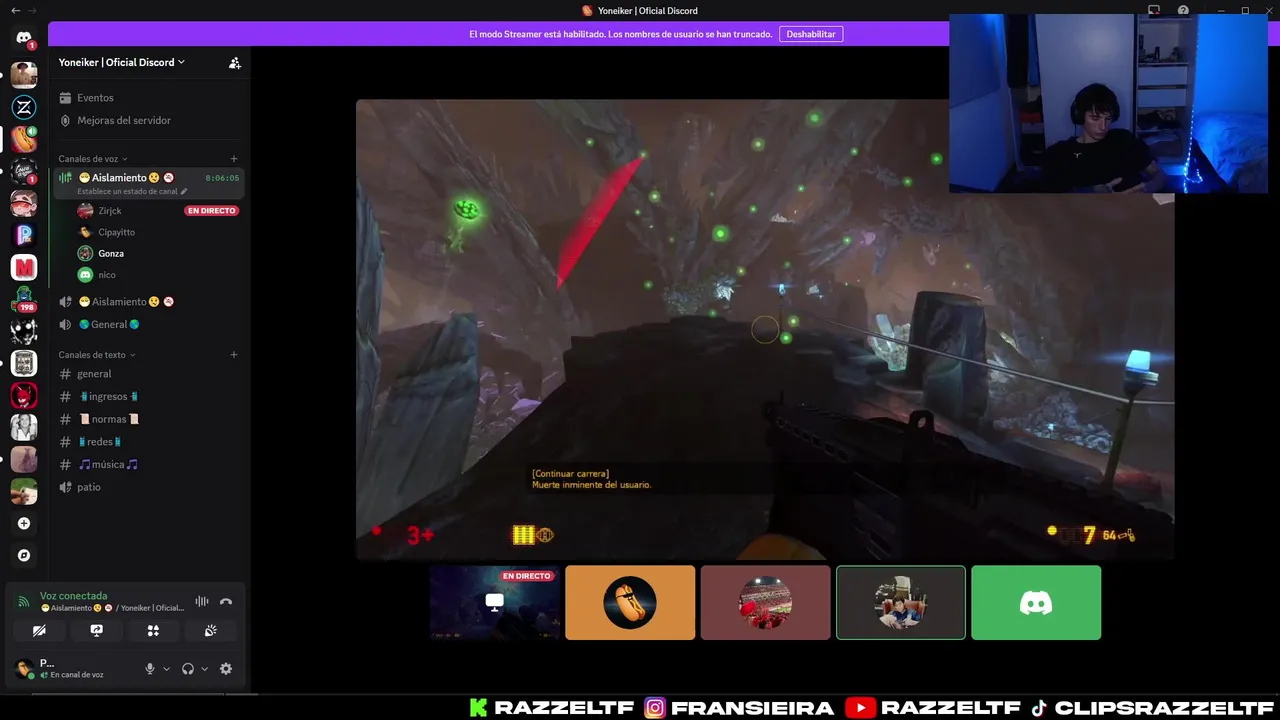The width and height of the screenshot is (1280, 720).
Task: Create a text channel with plus icon
Action: (x=234, y=355)
